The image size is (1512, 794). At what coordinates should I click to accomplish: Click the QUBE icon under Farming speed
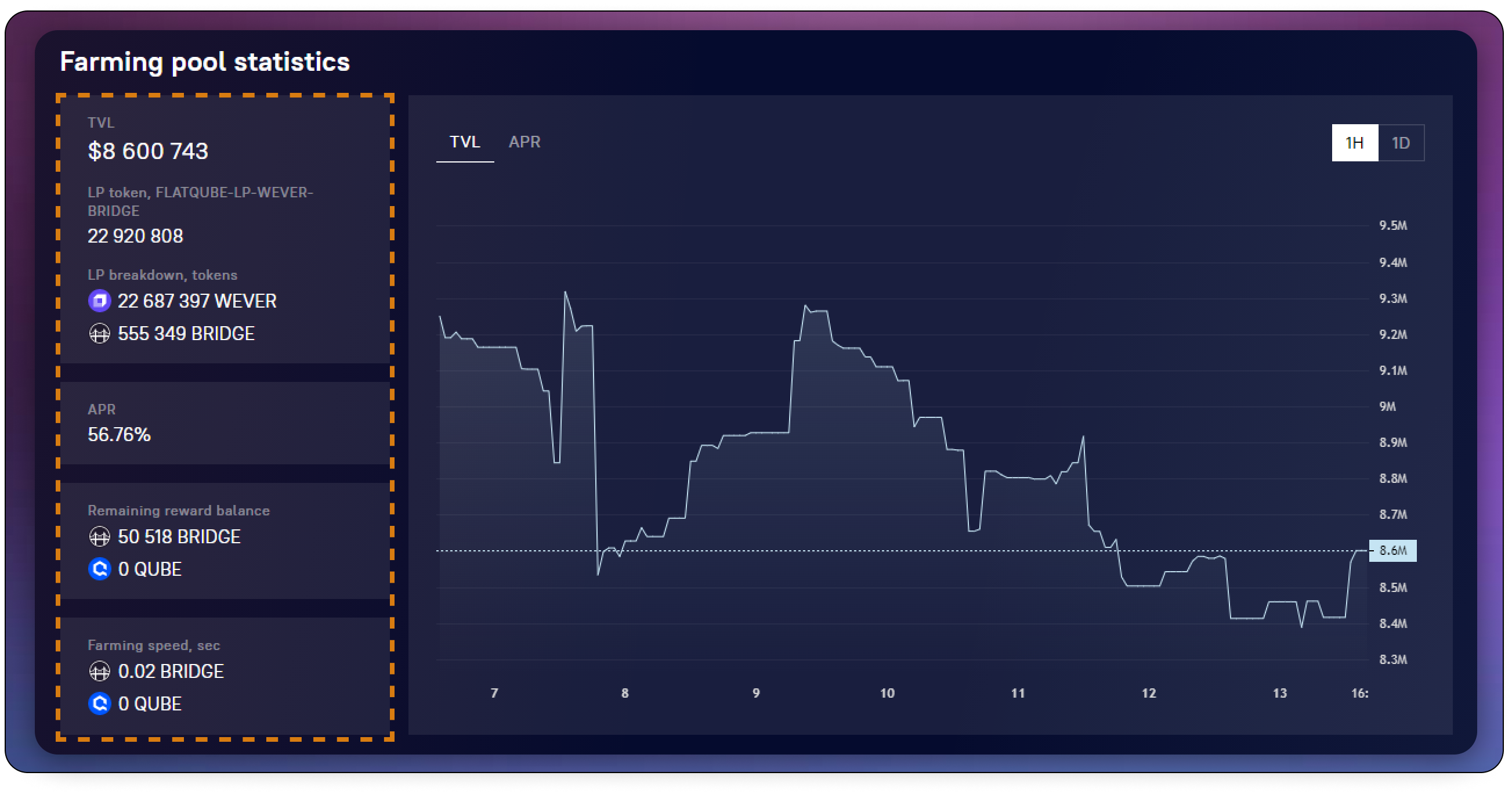tap(99, 703)
